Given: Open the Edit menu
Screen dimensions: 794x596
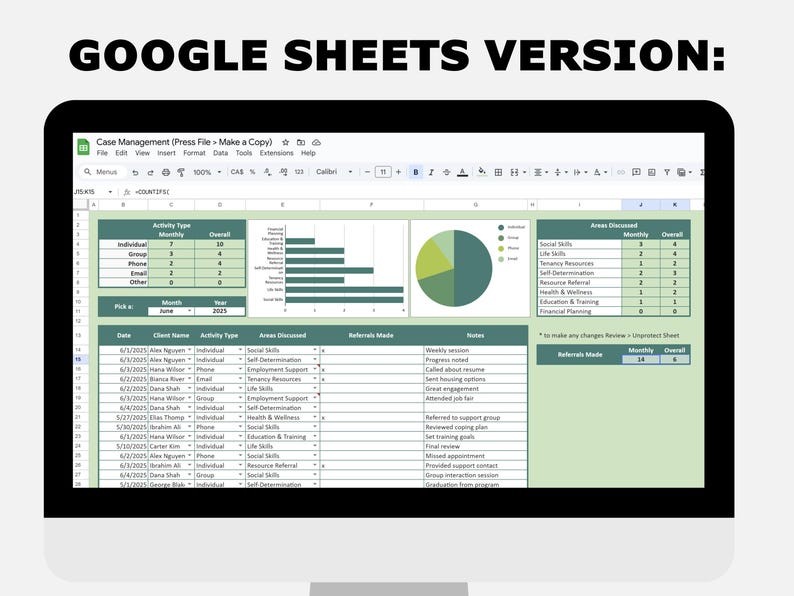Looking at the screenshot, I should (x=121, y=153).
